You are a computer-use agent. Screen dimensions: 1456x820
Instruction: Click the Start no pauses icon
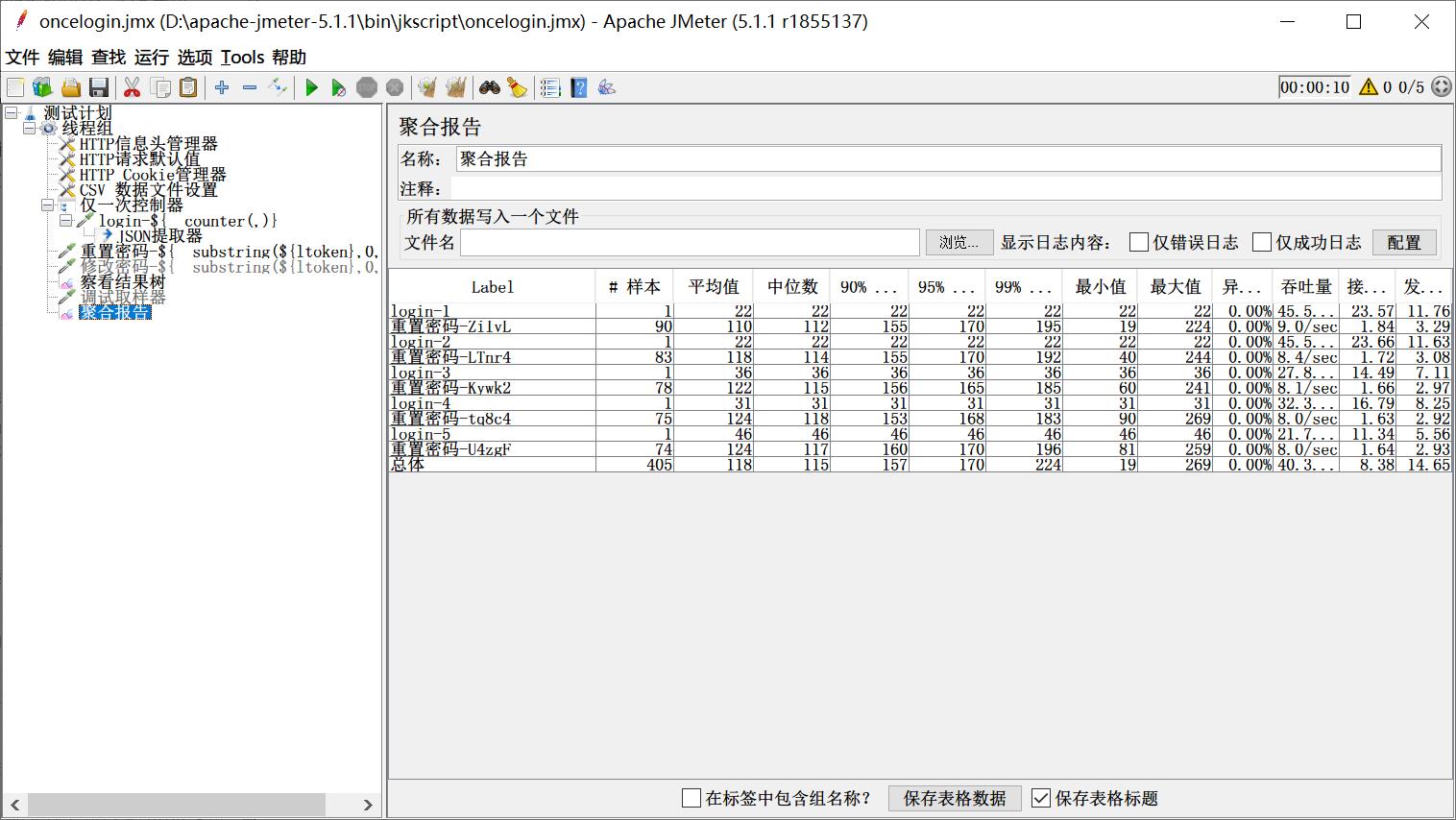pyautogui.click(x=338, y=88)
